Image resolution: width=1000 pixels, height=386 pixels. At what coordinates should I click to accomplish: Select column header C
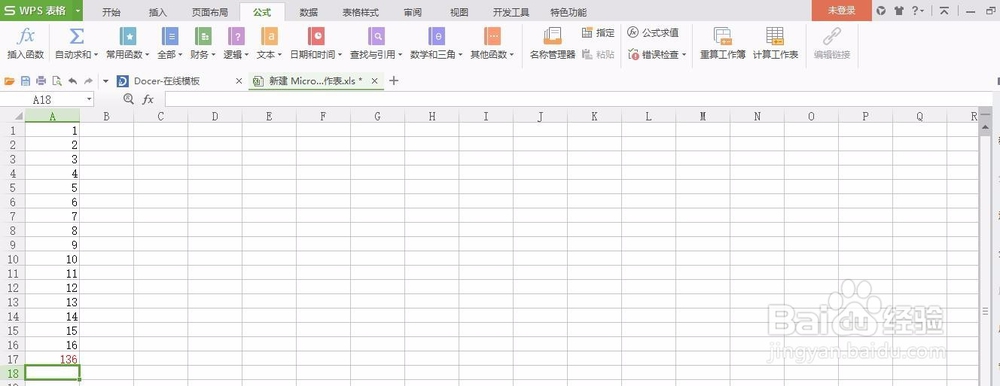coord(161,116)
